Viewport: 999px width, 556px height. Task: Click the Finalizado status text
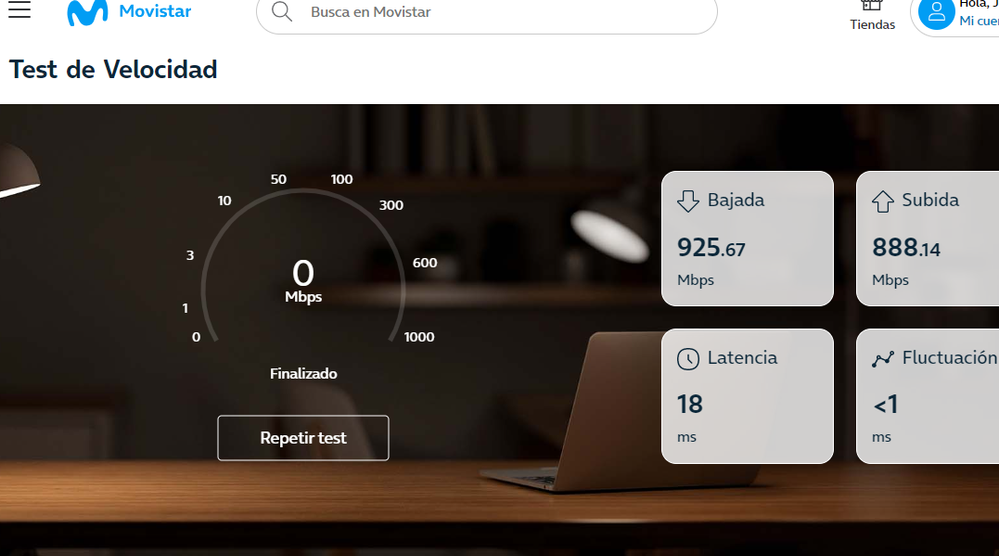point(303,374)
